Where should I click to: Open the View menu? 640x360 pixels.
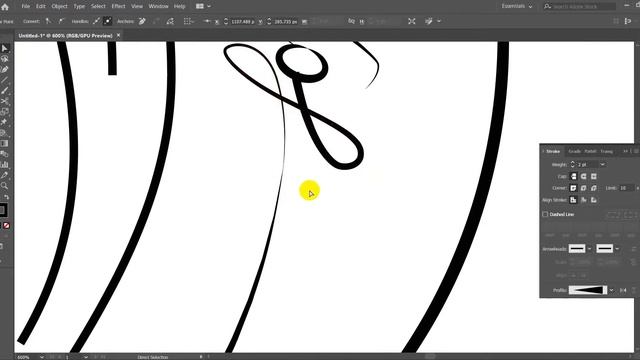coord(137,7)
